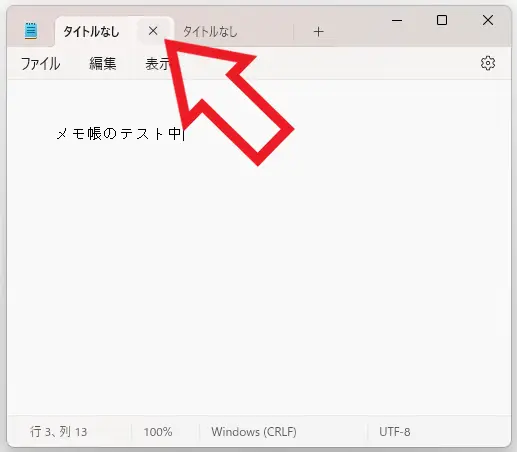Click the Windows (CRLF) line ending indicator
The image size is (517, 452).
tap(254, 432)
